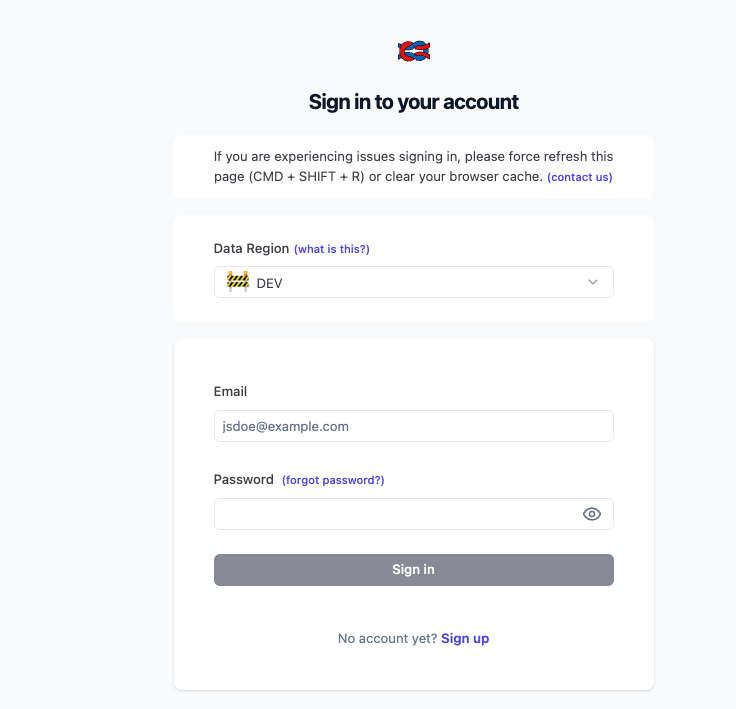This screenshot has height=709, width=736.
Task: Click the 'what is this?' link
Action: pyautogui.click(x=332, y=249)
